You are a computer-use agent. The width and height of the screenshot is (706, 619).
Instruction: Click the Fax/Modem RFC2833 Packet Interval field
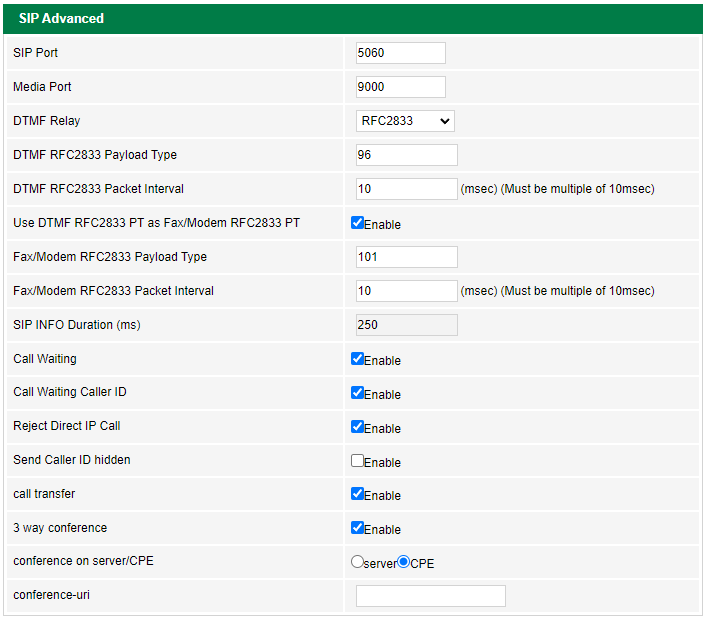click(x=406, y=291)
